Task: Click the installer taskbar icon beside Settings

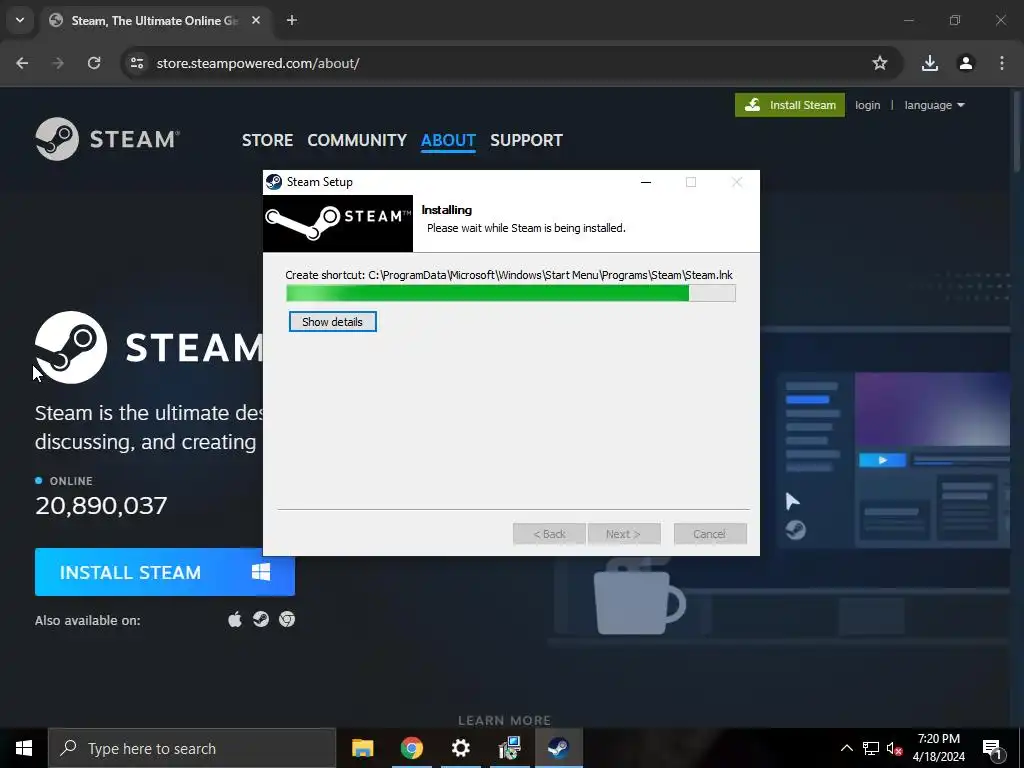Action: [x=509, y=748]
